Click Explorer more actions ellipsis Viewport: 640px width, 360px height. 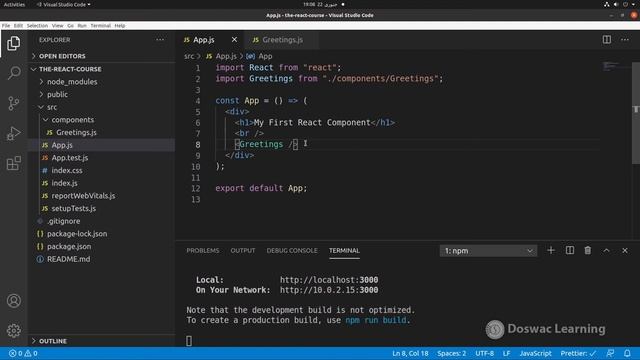pyautogui.click(x=160, y=40)
